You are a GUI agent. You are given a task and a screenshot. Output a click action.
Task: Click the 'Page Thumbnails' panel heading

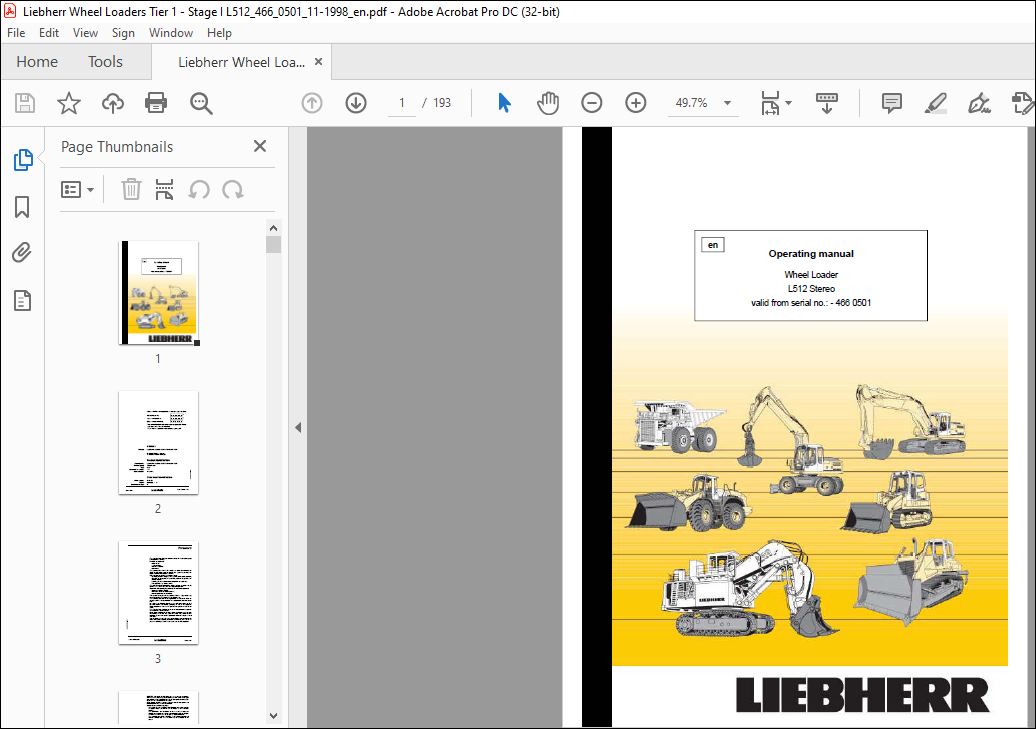pos(117,147)
